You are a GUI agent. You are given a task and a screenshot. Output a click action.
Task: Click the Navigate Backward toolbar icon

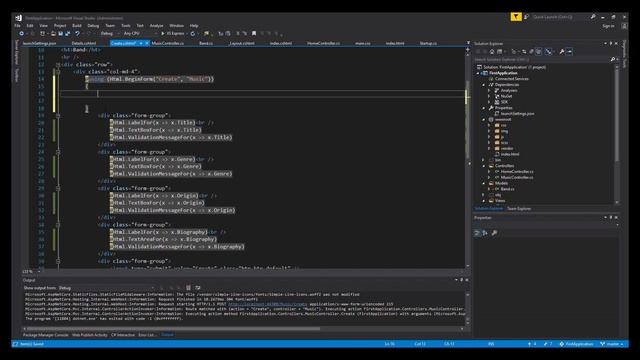coord(22,33)
